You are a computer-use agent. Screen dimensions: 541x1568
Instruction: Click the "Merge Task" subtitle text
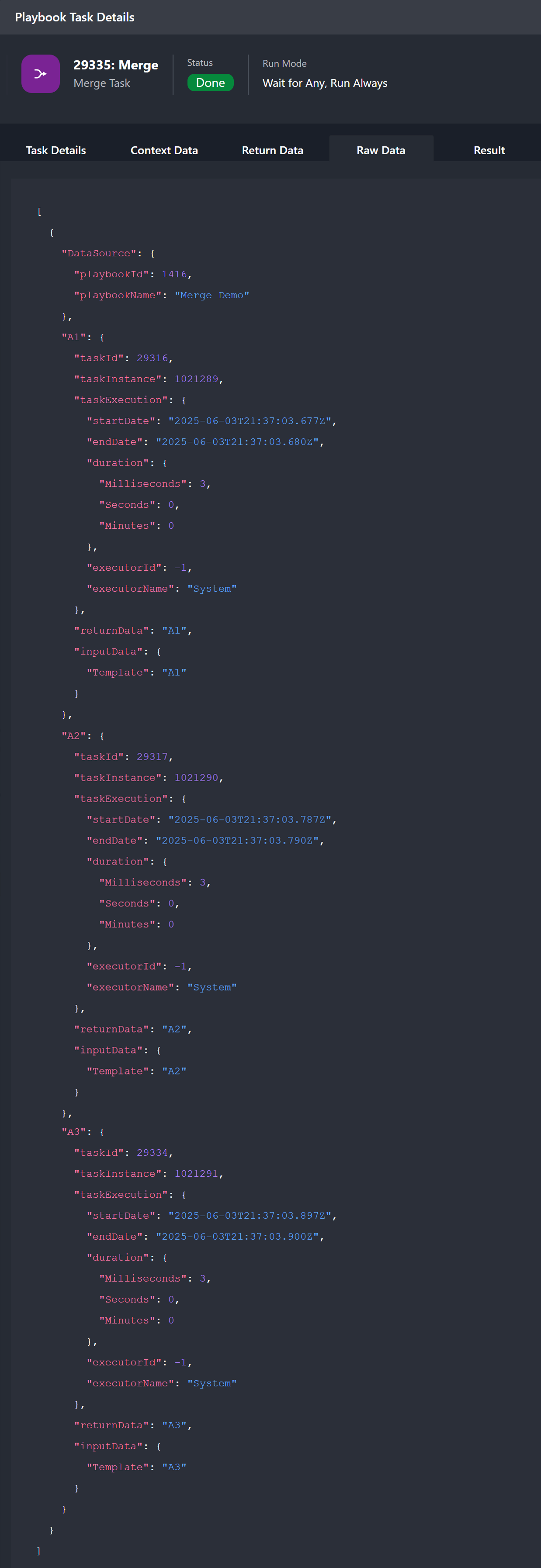click(x=101, y=83)
